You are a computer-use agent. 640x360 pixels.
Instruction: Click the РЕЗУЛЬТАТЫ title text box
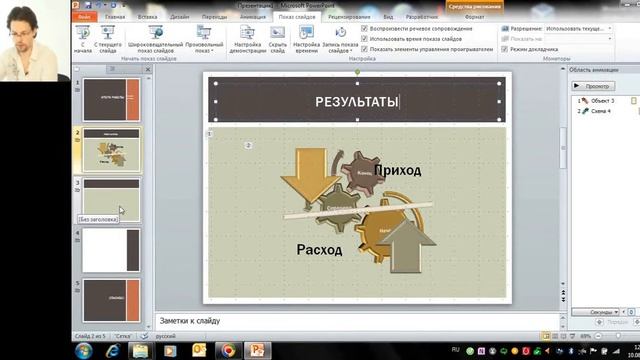pos(357,102)
